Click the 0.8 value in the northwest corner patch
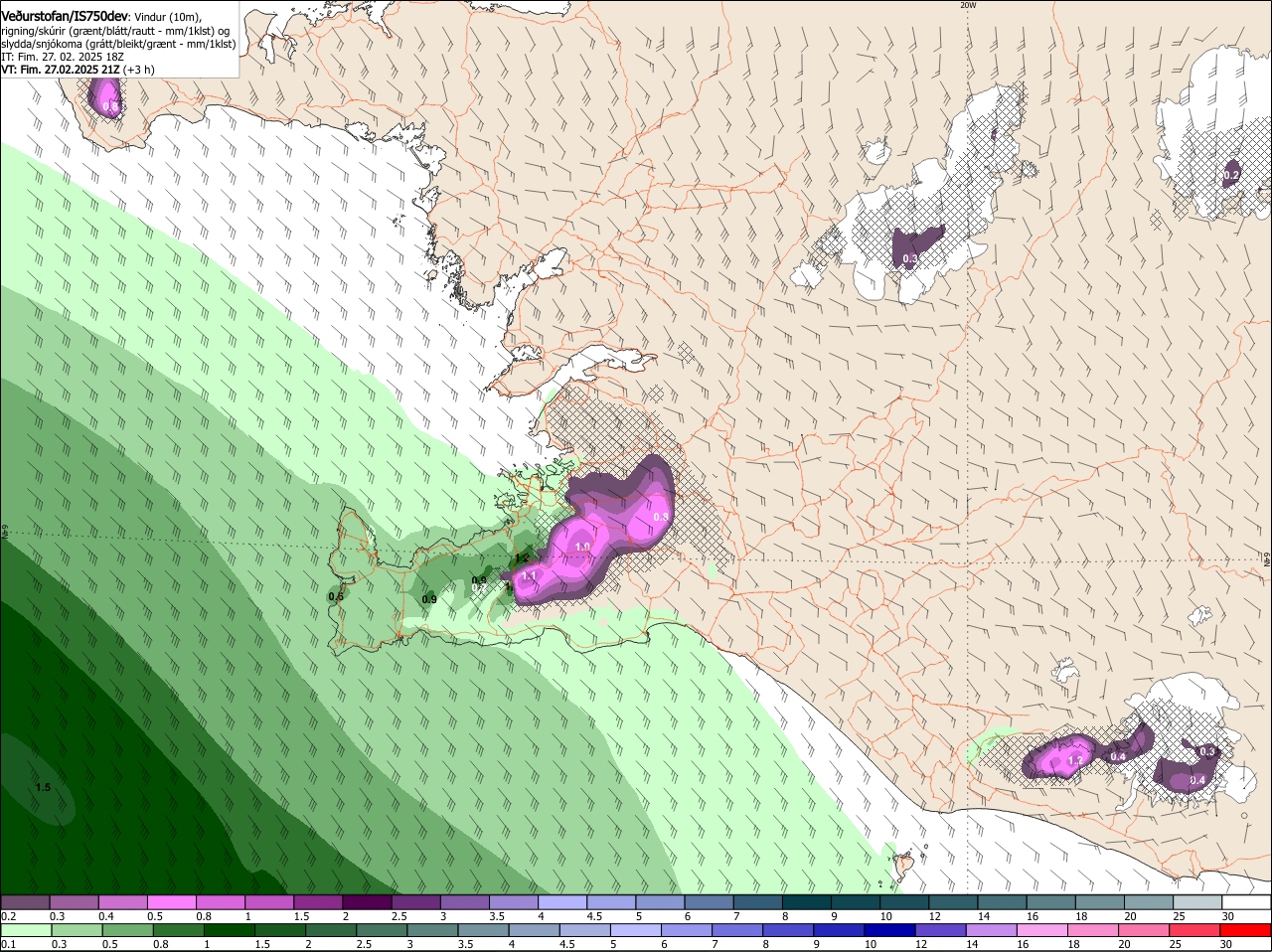1272x952 pixels. point(110,106)
